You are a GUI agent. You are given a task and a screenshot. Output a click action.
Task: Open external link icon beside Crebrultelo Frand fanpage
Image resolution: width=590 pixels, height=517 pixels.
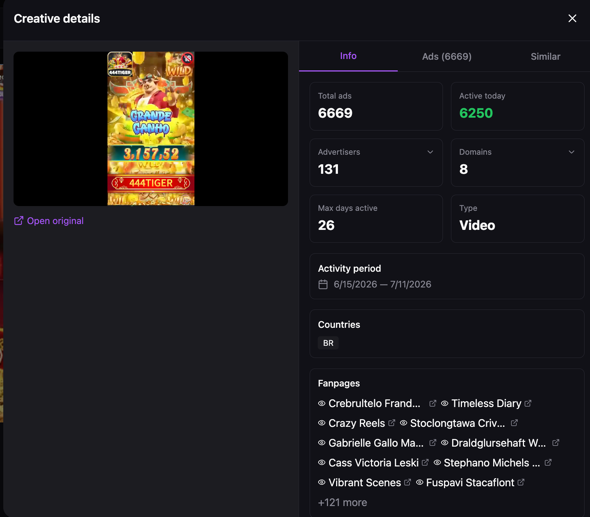click(432, 403)
